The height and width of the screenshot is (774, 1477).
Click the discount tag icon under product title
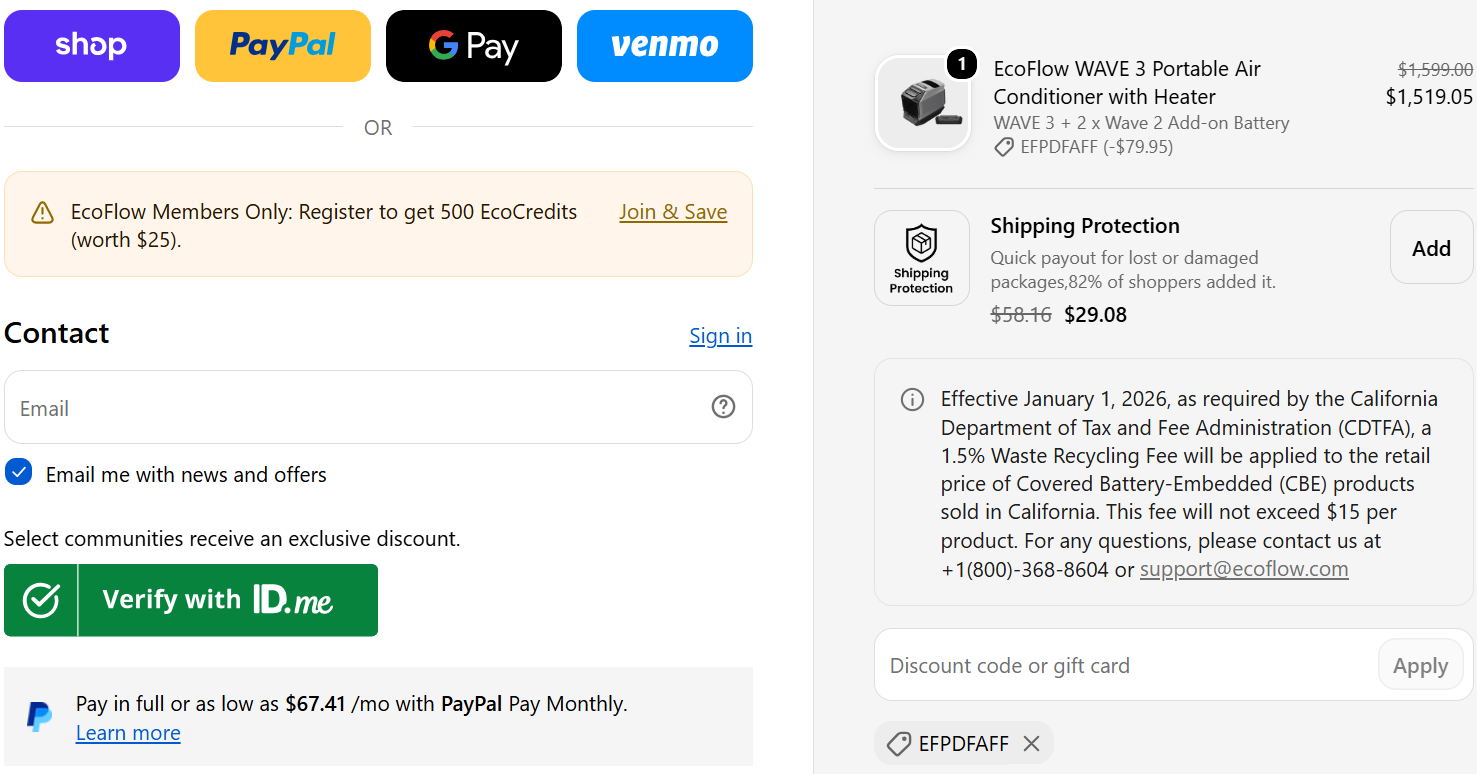(x=1004, y=148)
